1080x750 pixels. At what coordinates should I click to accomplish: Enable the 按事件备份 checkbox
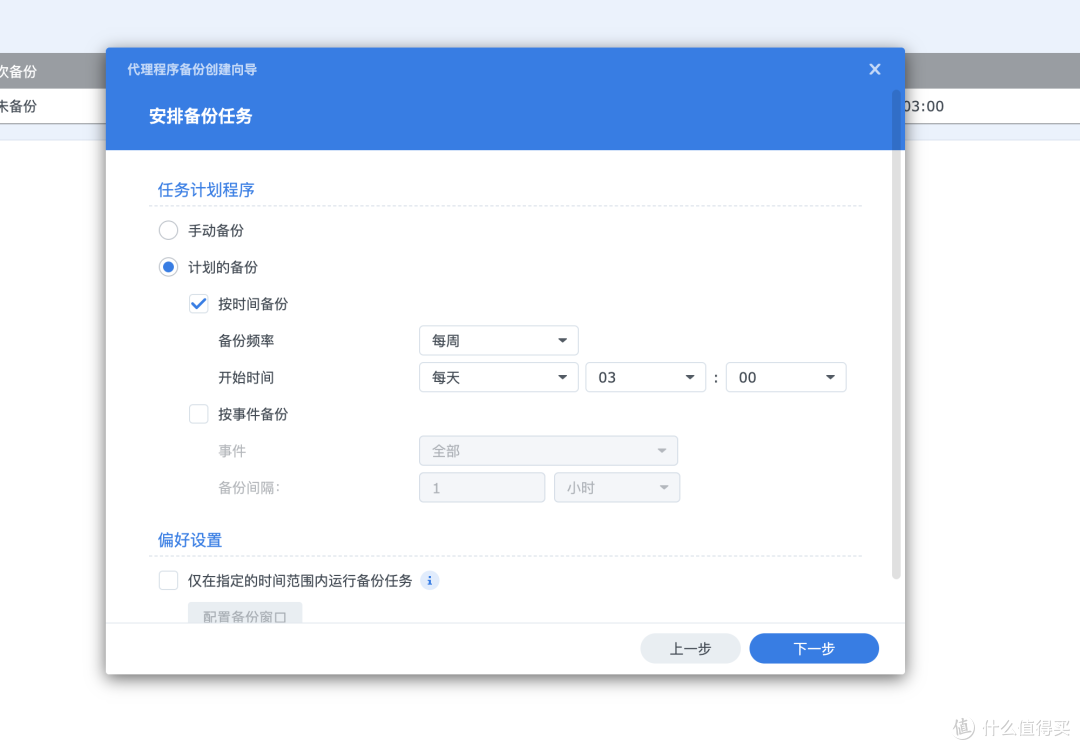click(x=198, y=414)
